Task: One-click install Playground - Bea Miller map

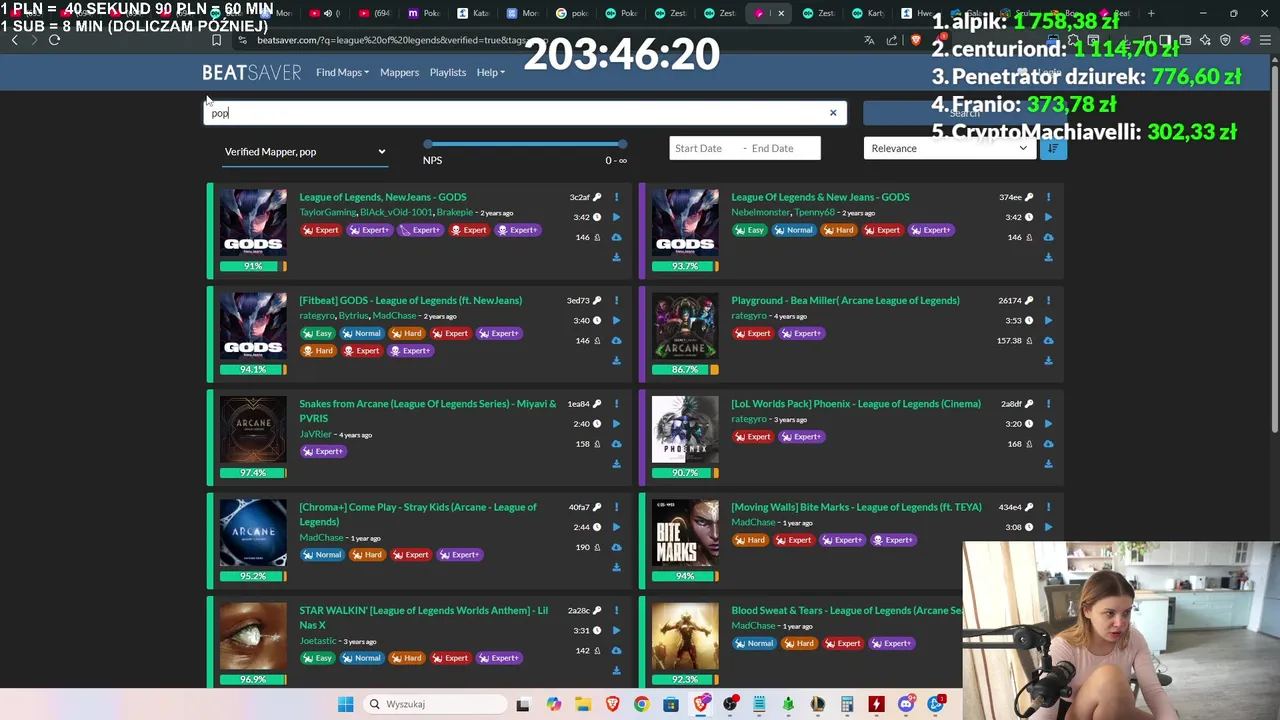Action: (x=1048, y=340)
